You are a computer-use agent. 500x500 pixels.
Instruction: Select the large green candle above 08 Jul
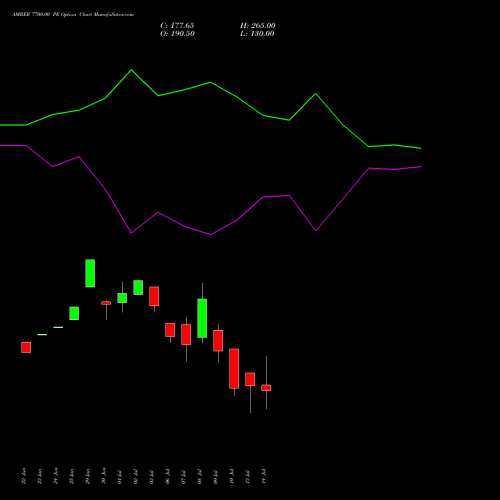click(202, 318)
